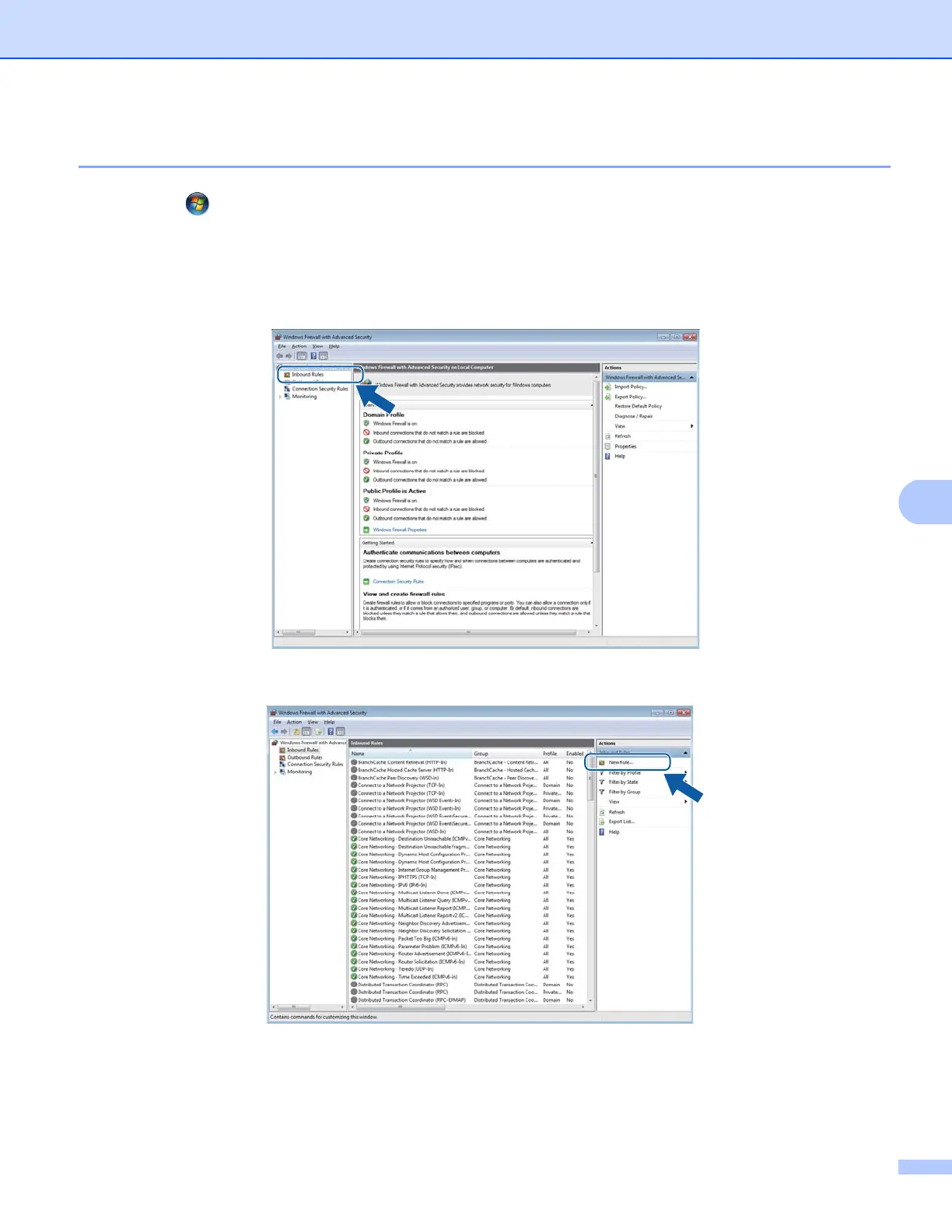Viewport: 952px width, 1232px height.
Task: Click Refresh icon in the overview window Actions pane
Action: (x=608, y=436)
